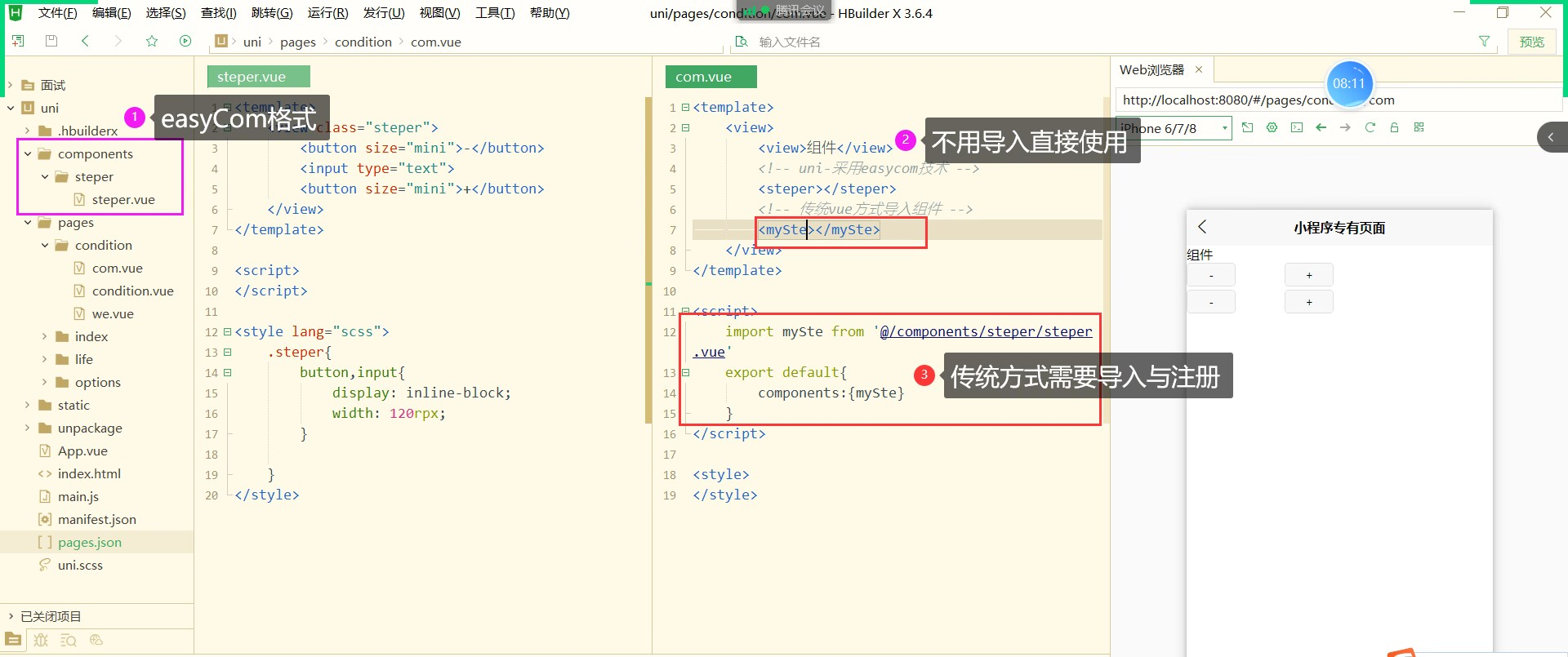The image size is (1568, 657).
Task: Open the 查找(I) menu
Action: 218,13
